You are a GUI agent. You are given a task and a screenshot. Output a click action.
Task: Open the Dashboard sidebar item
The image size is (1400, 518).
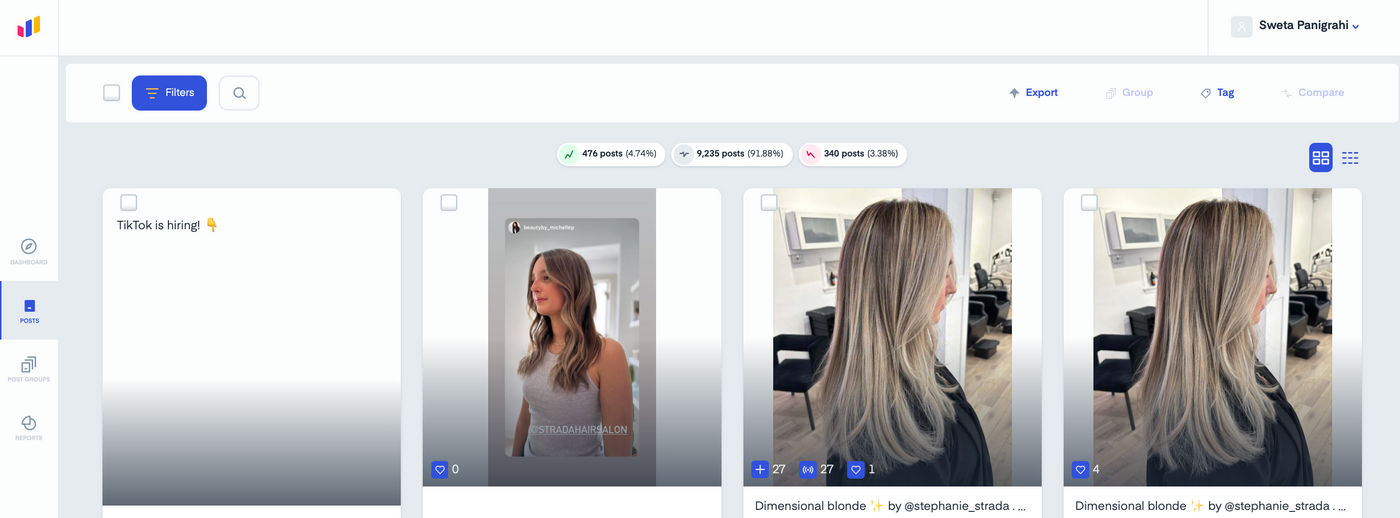[29, 252]
